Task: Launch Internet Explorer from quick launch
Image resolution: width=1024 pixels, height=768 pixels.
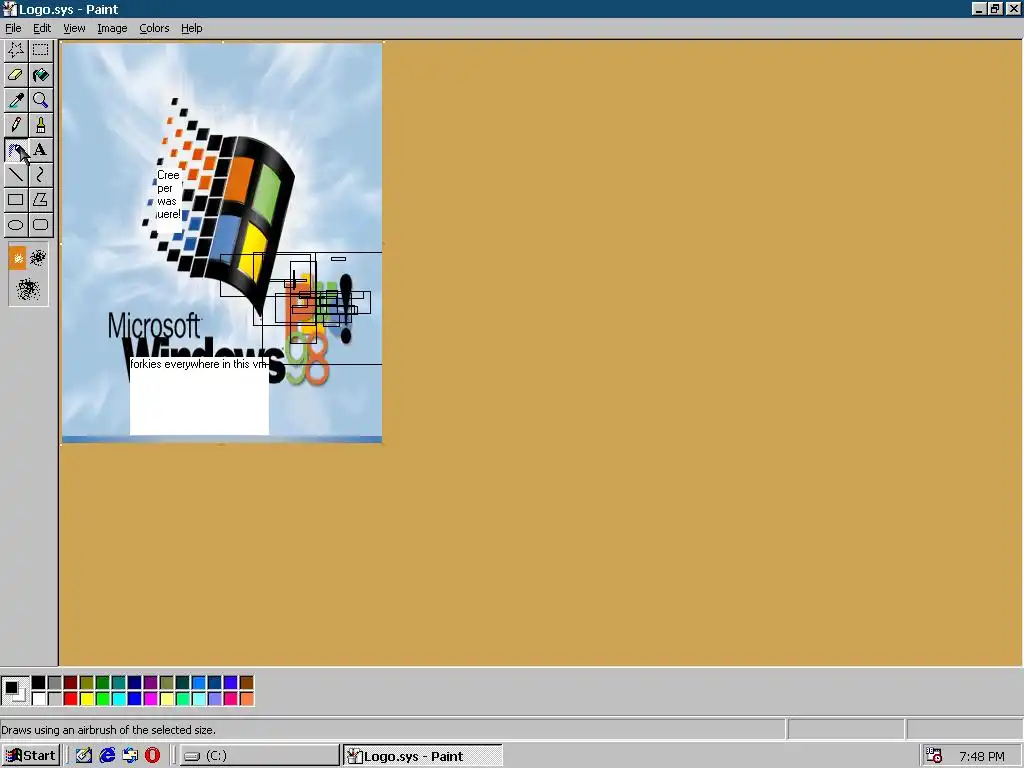Action: [107, 756]
